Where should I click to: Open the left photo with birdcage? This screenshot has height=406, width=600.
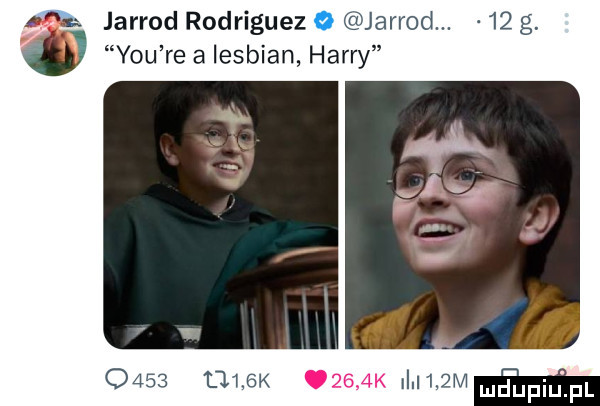[221, 215]
